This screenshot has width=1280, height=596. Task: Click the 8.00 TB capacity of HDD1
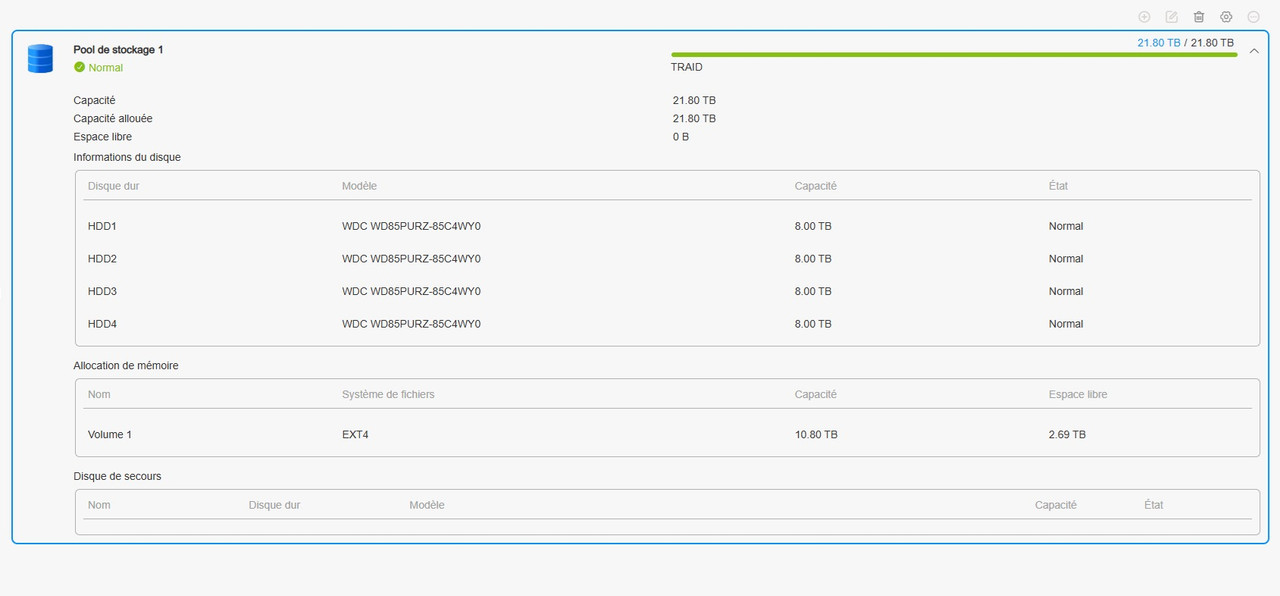813,227
